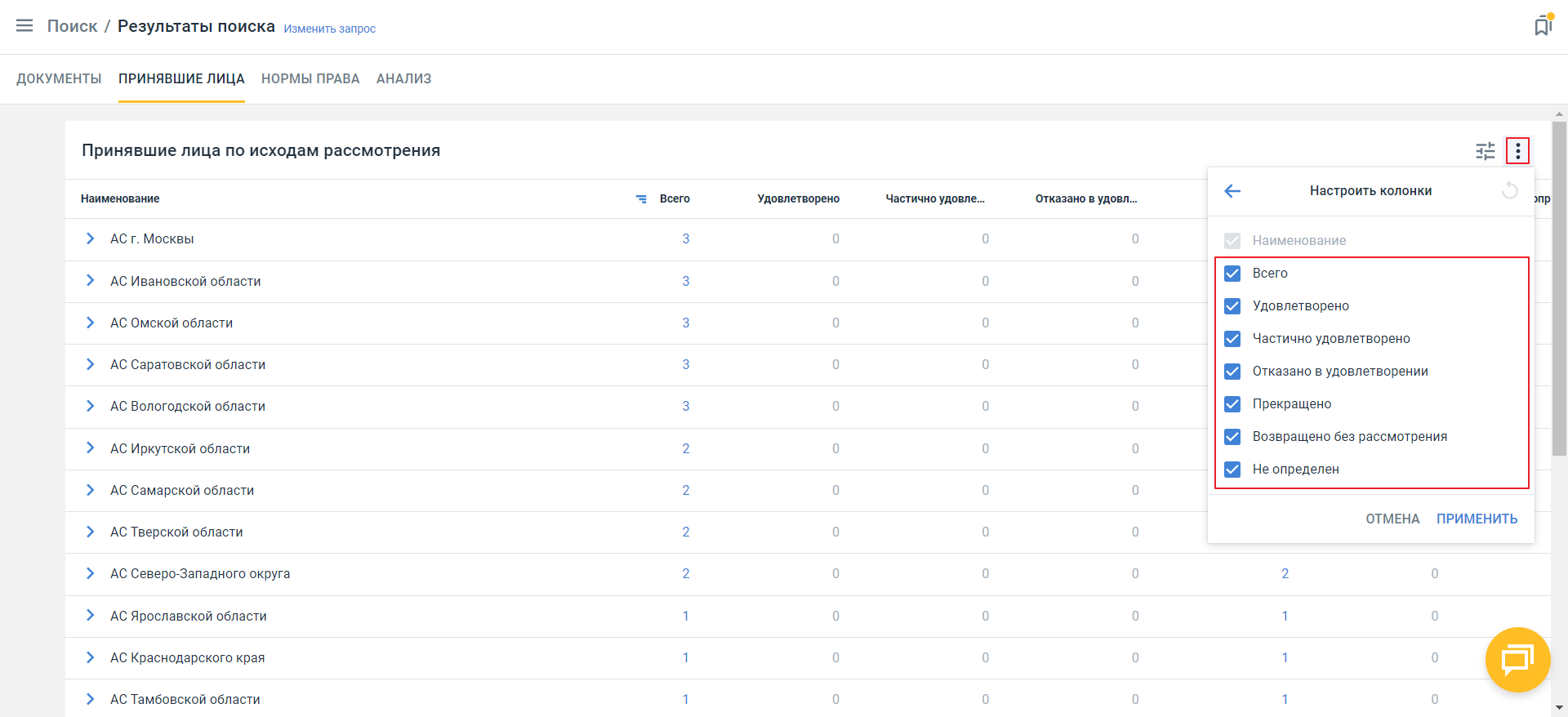The height and width of the screenshot is (717, 1568).
Task: Click the scrollbar up arrow
Action: pyautogui.click(x=1560, y=113)
